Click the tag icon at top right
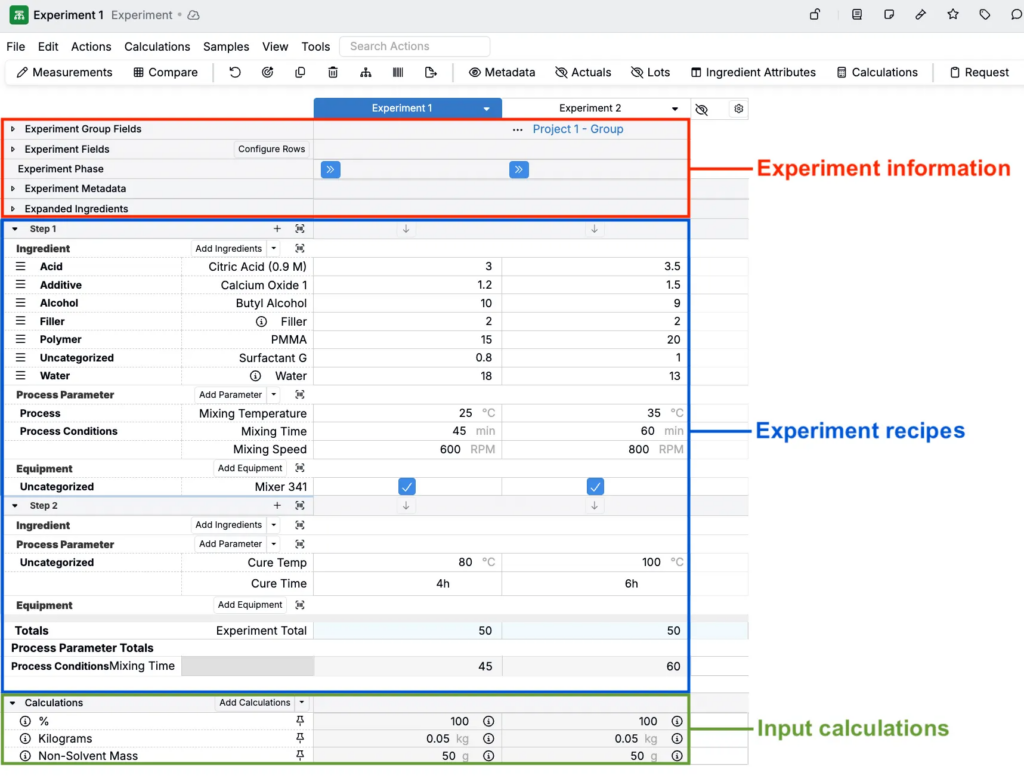Screen dimensions: 1024x779 tap(985, 15)
